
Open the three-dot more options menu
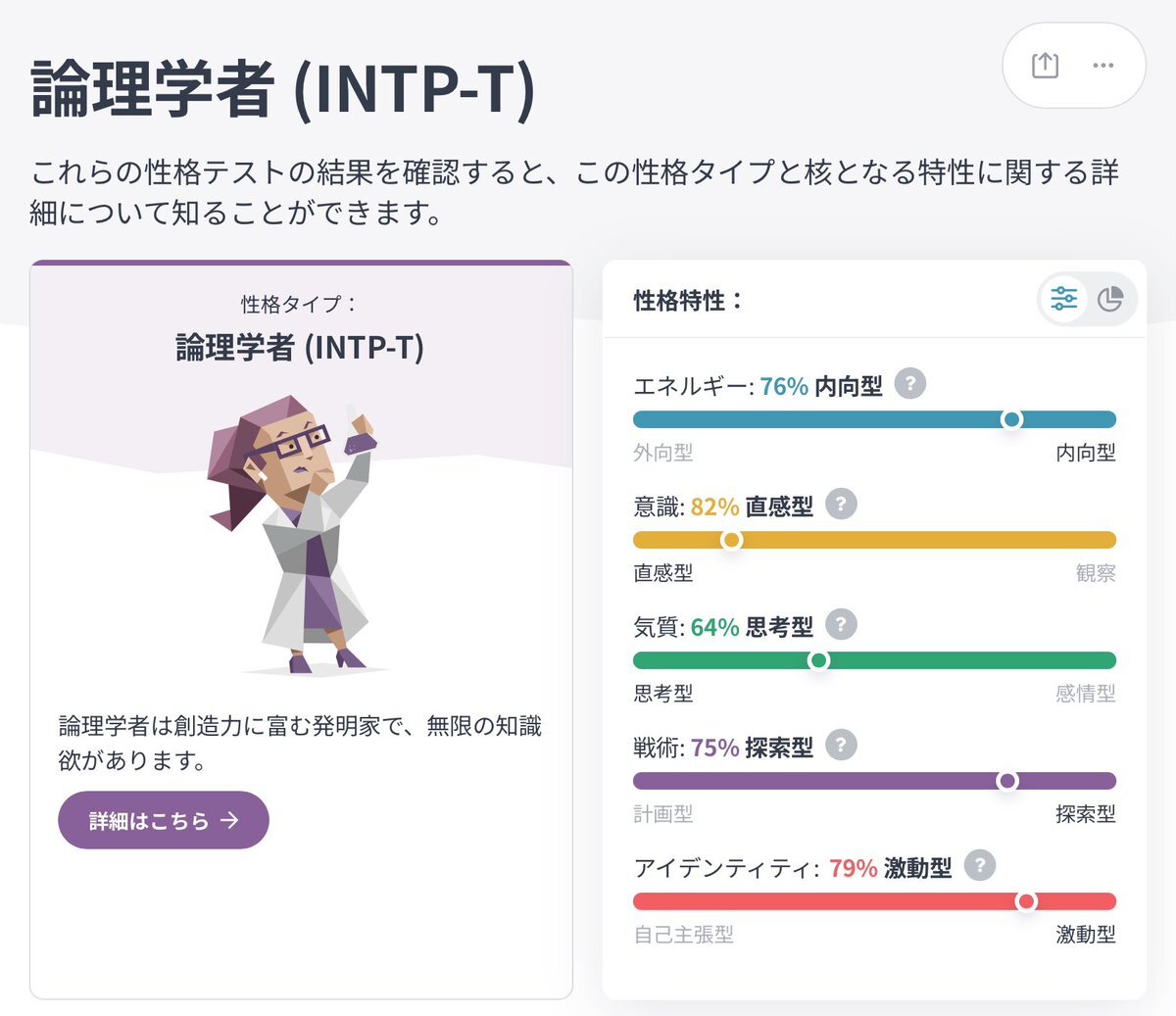1102,66
